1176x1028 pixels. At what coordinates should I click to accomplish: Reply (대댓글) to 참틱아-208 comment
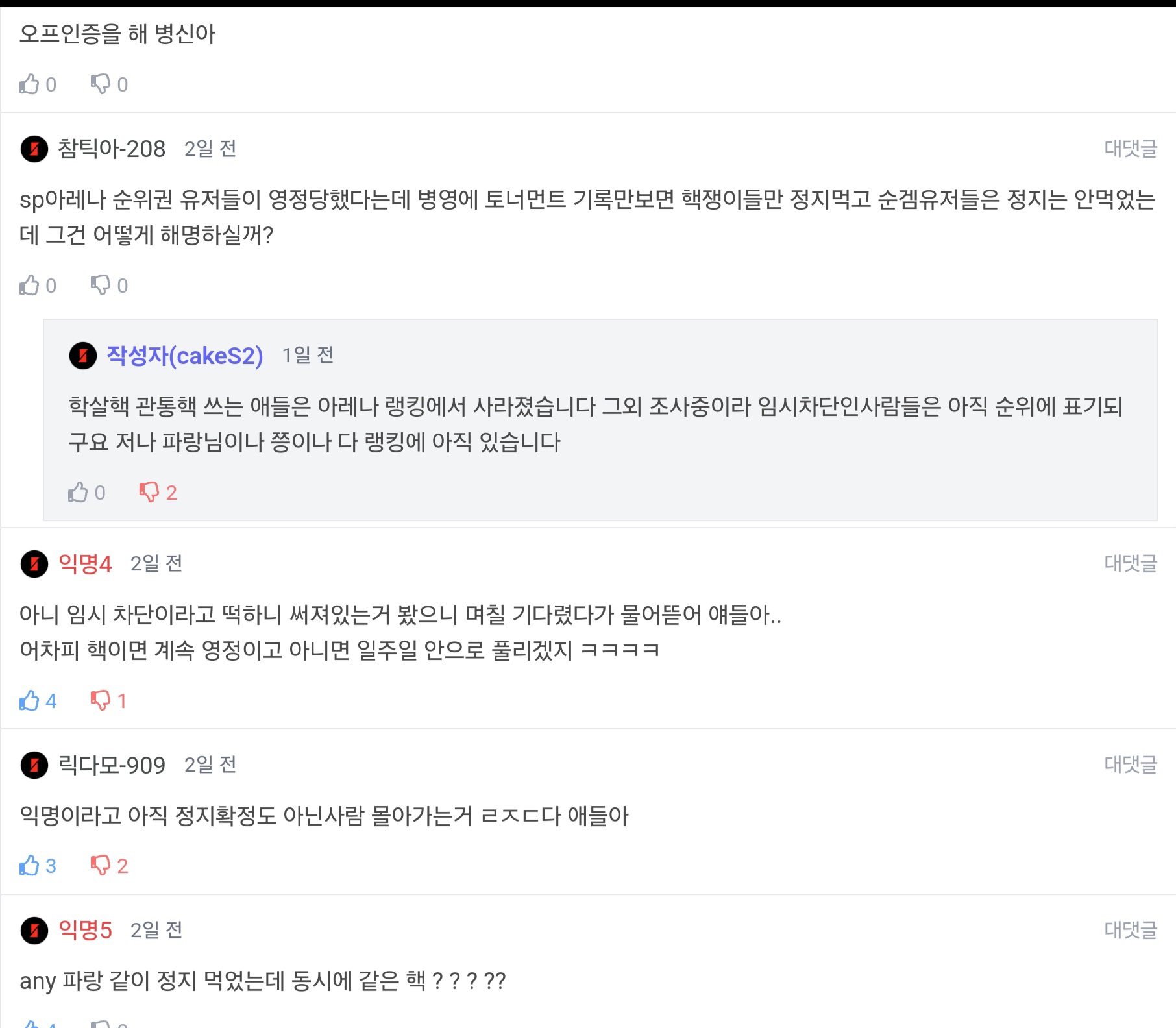click(x=1130, y=149)
